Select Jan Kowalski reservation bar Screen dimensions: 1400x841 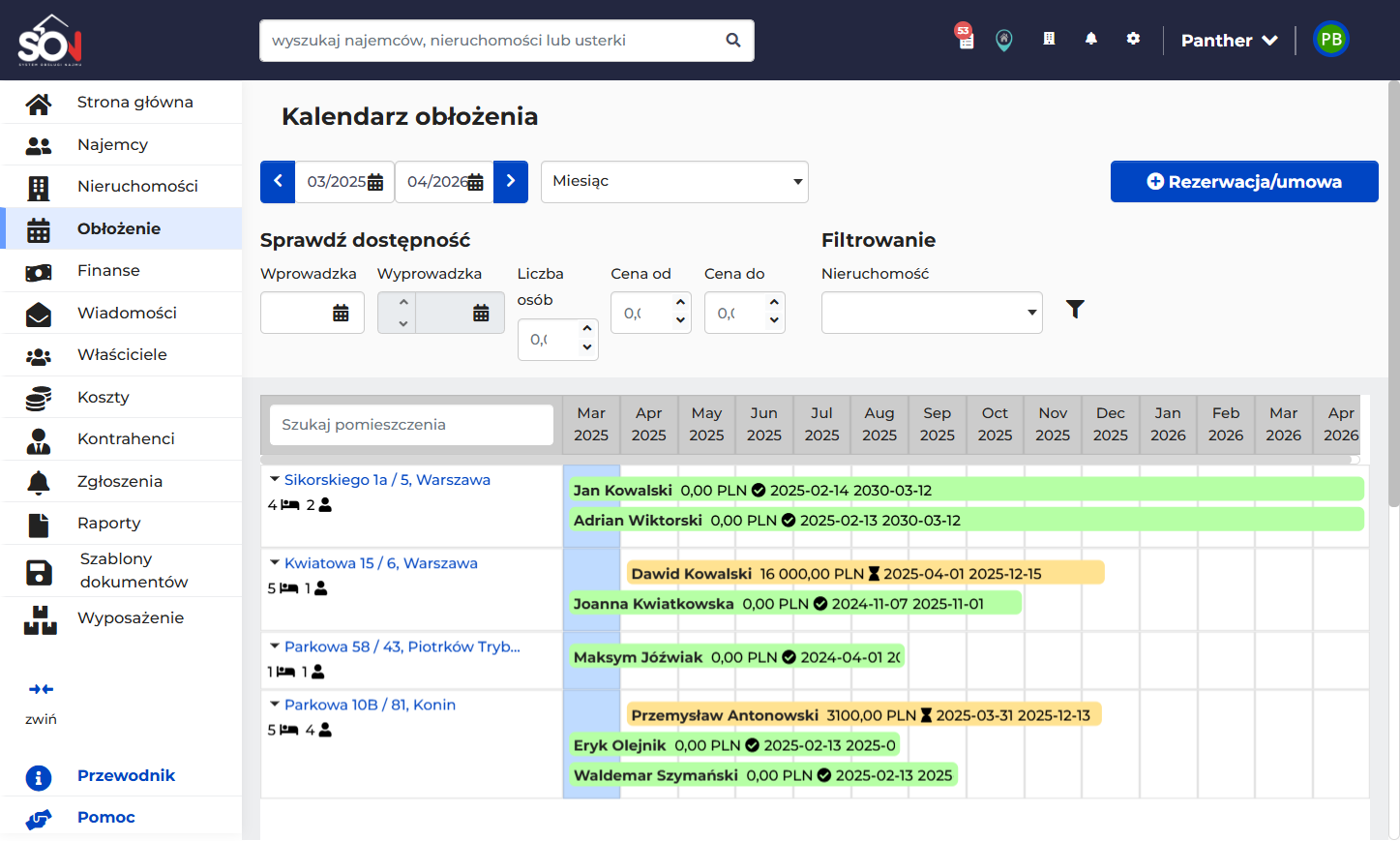pos(967,490)
